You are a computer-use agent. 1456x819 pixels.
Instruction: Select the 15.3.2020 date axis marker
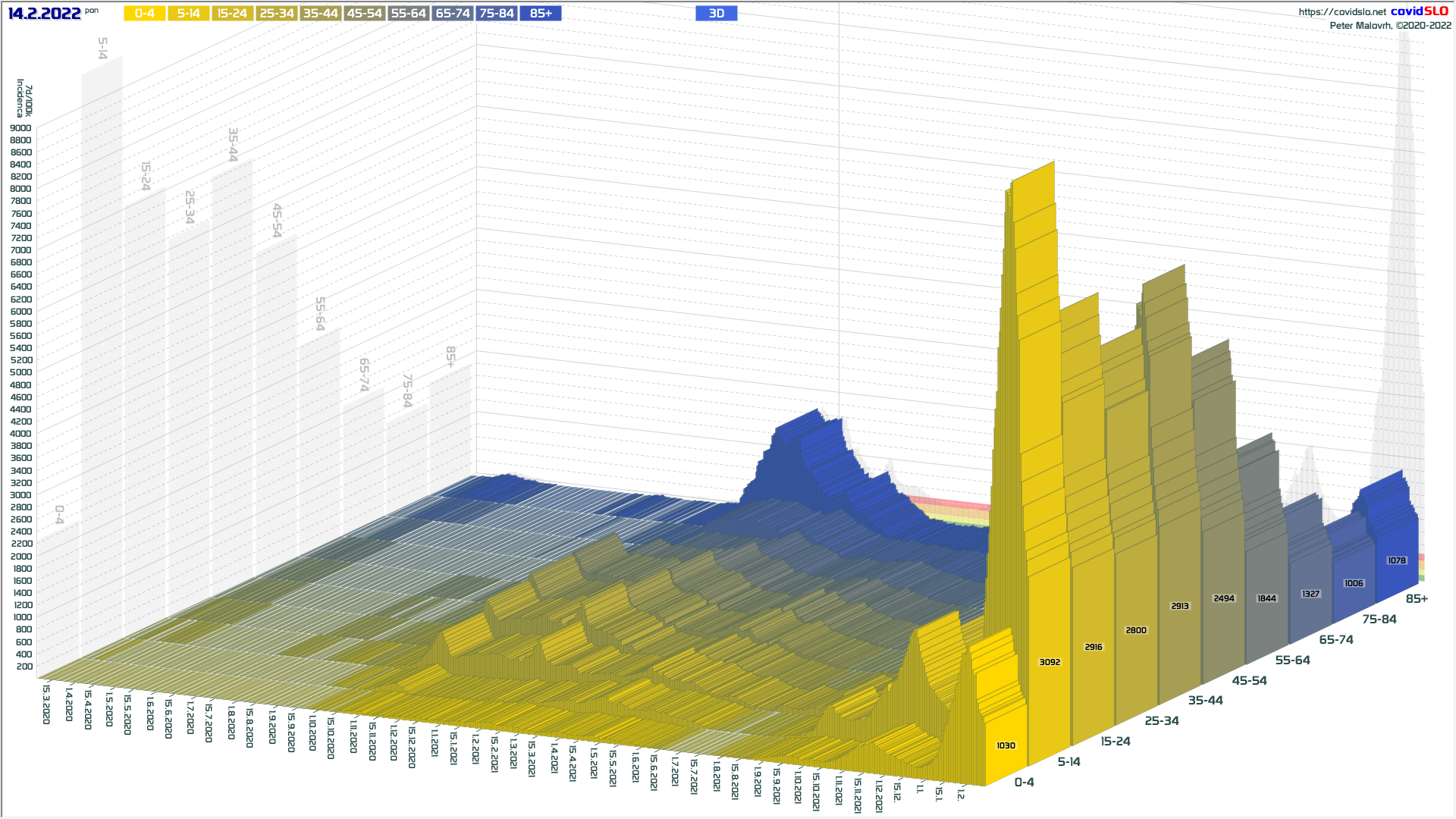46,704
